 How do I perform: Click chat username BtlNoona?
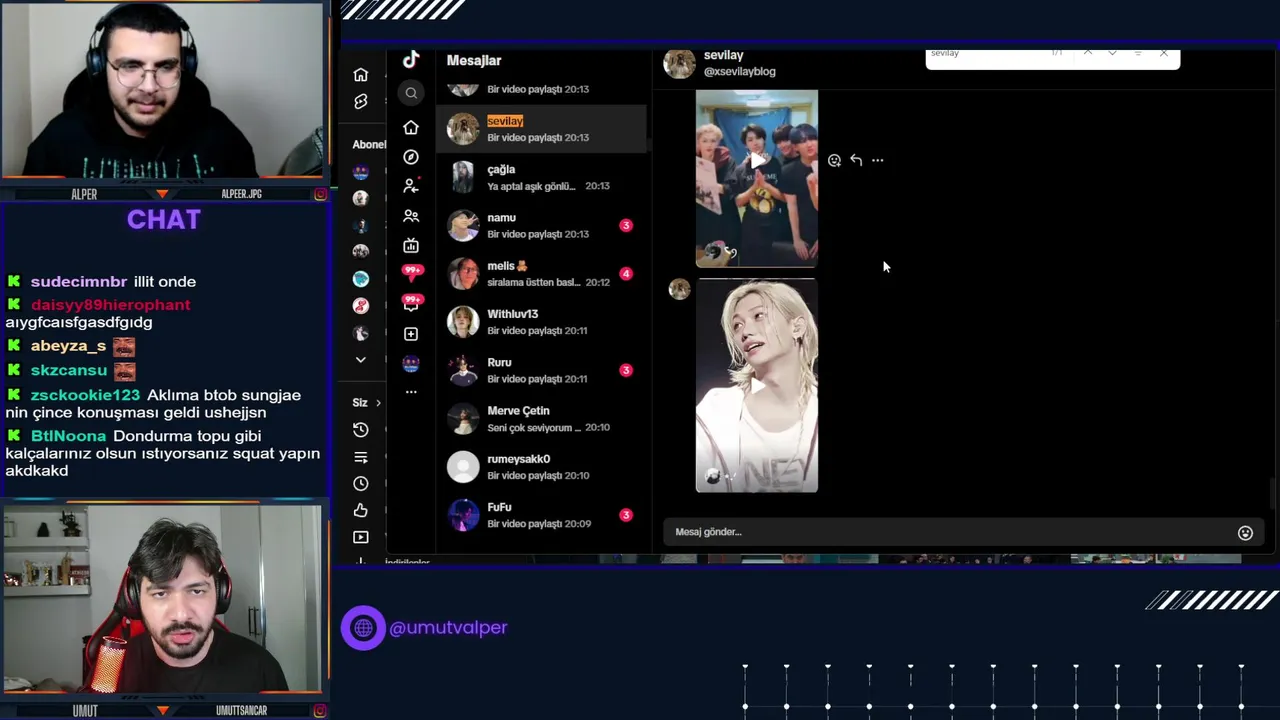pos(68,436)
